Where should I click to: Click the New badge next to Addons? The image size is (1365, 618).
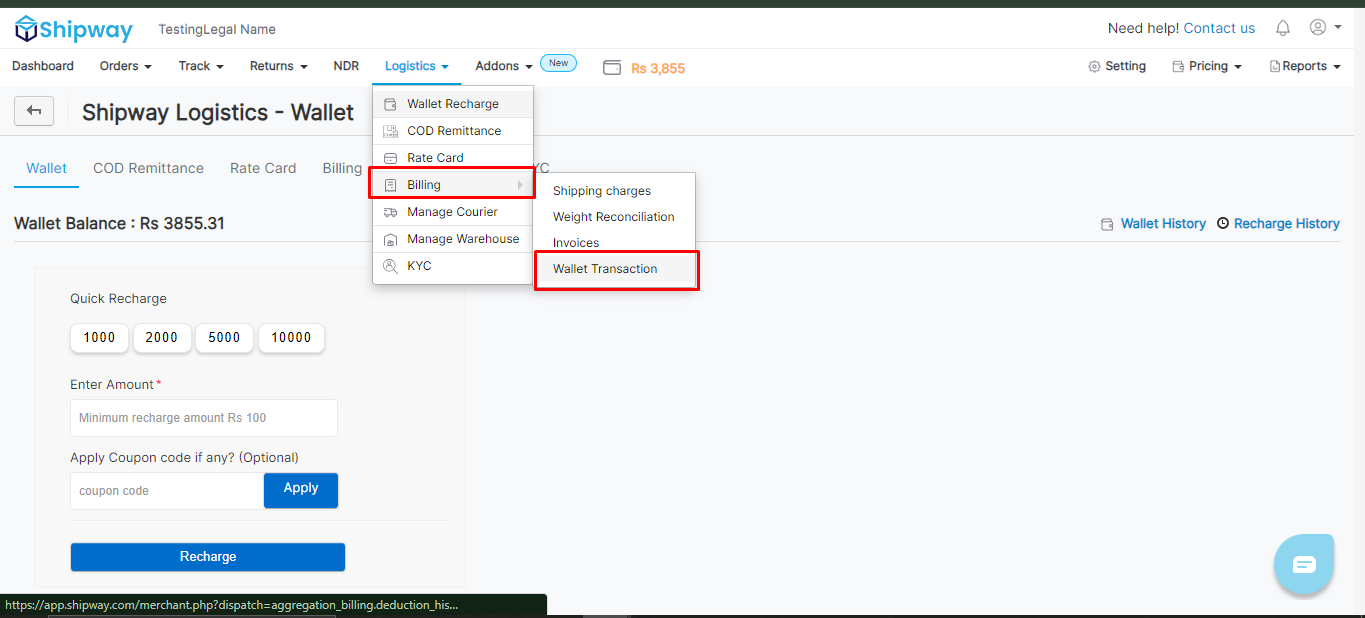coord(559,63)
